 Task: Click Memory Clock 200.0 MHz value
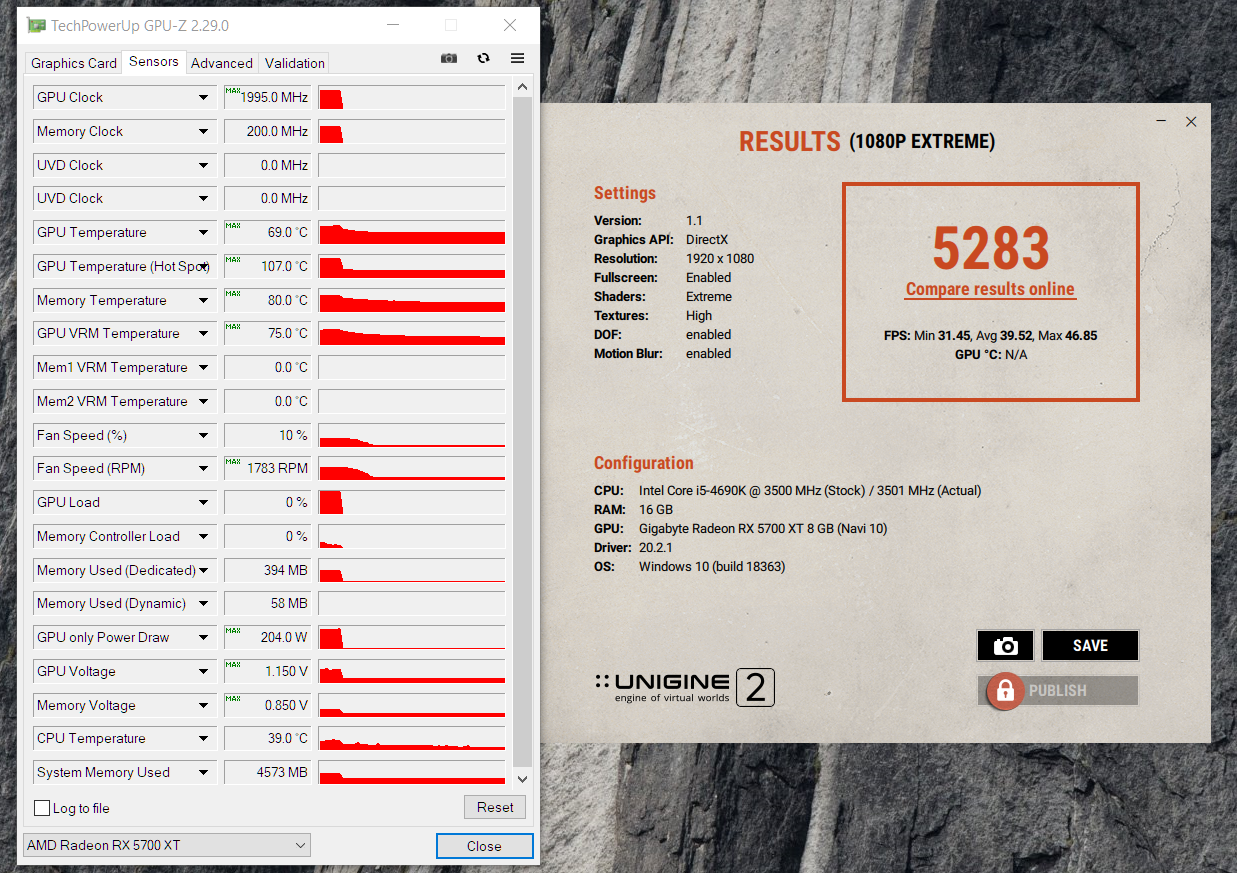pyautogui.click(x=266, y=131)
